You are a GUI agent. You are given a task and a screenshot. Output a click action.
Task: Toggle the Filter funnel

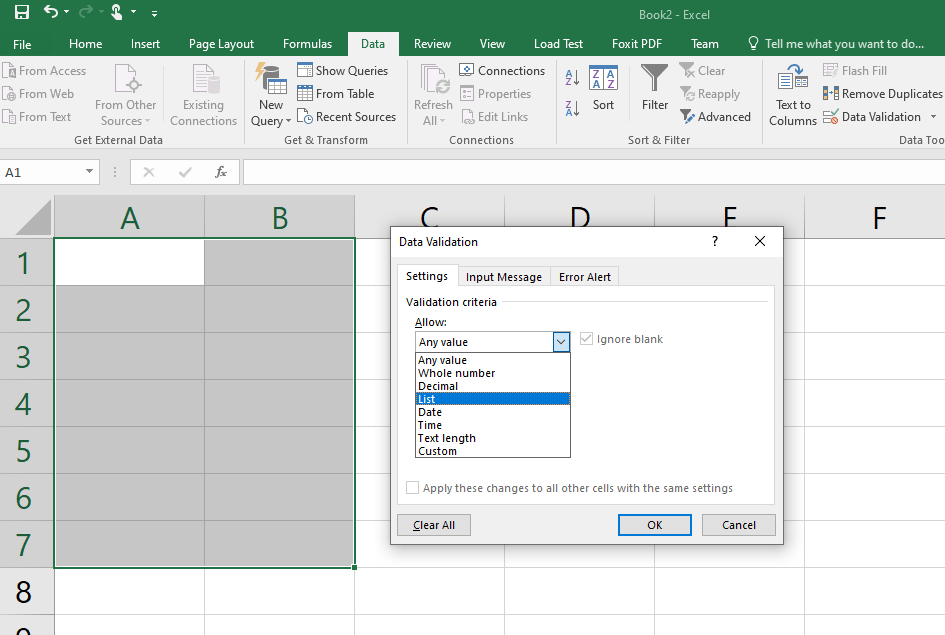655,89
